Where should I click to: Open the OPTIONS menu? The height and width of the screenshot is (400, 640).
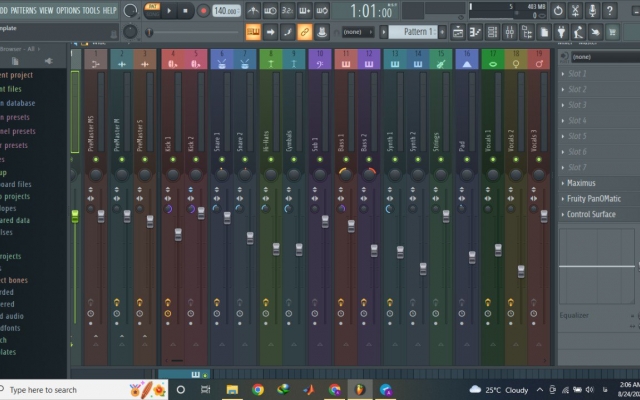68,10
